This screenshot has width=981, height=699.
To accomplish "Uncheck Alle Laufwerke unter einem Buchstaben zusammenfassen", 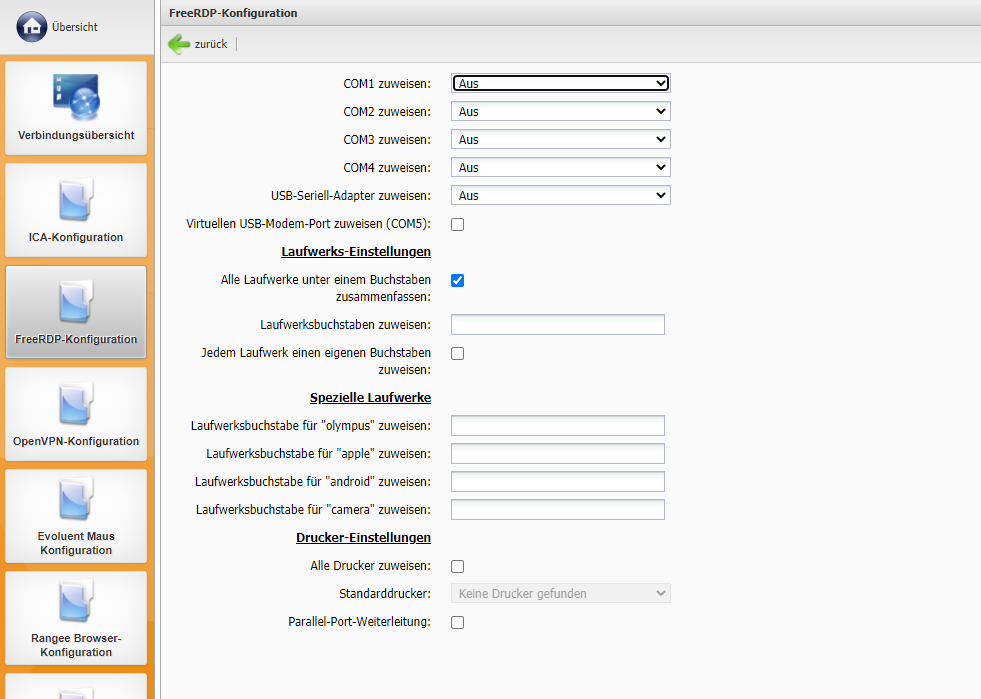I will (x=457, y=280).
